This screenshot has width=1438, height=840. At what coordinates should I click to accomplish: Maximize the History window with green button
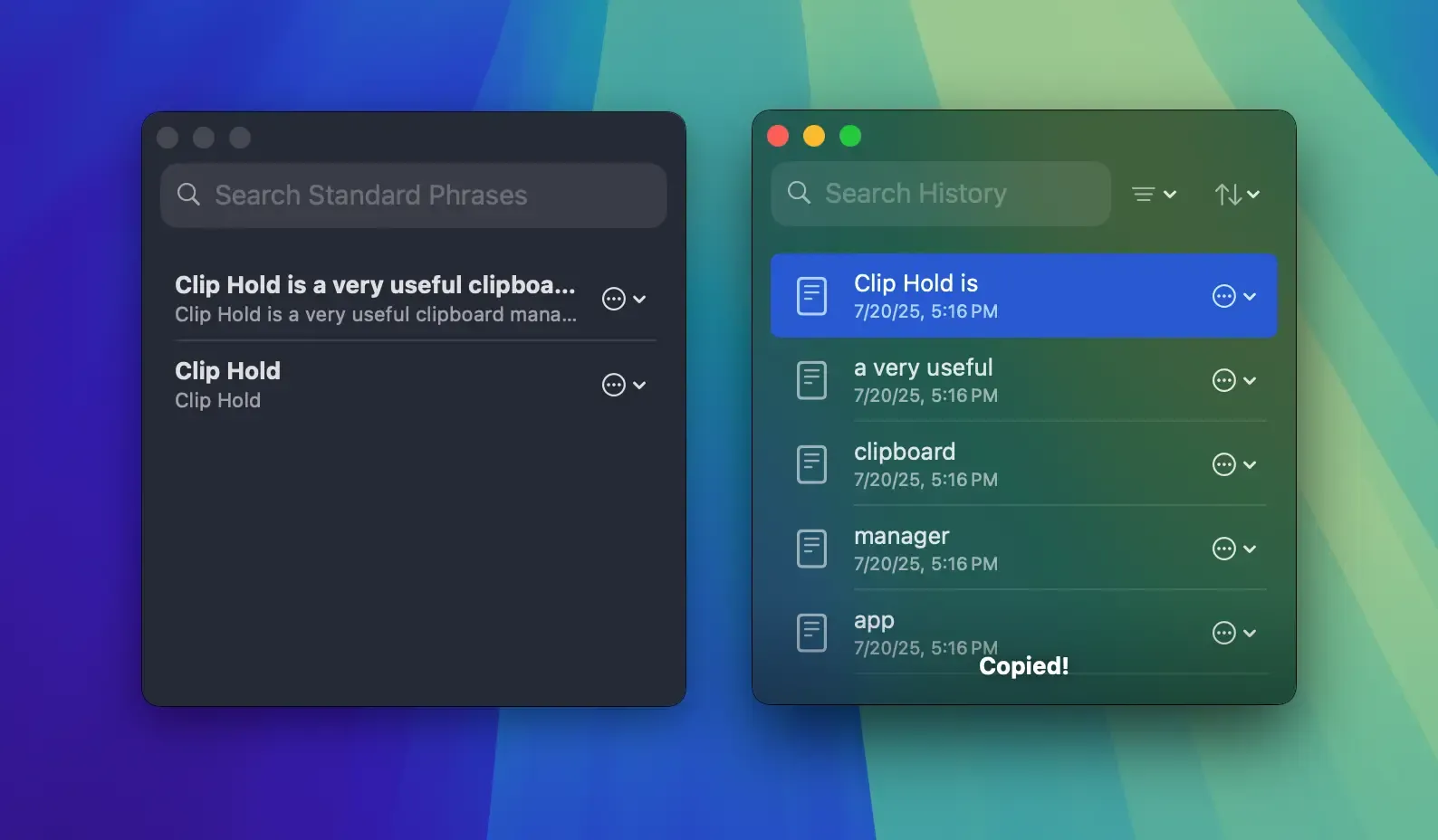tap(850, 136)
